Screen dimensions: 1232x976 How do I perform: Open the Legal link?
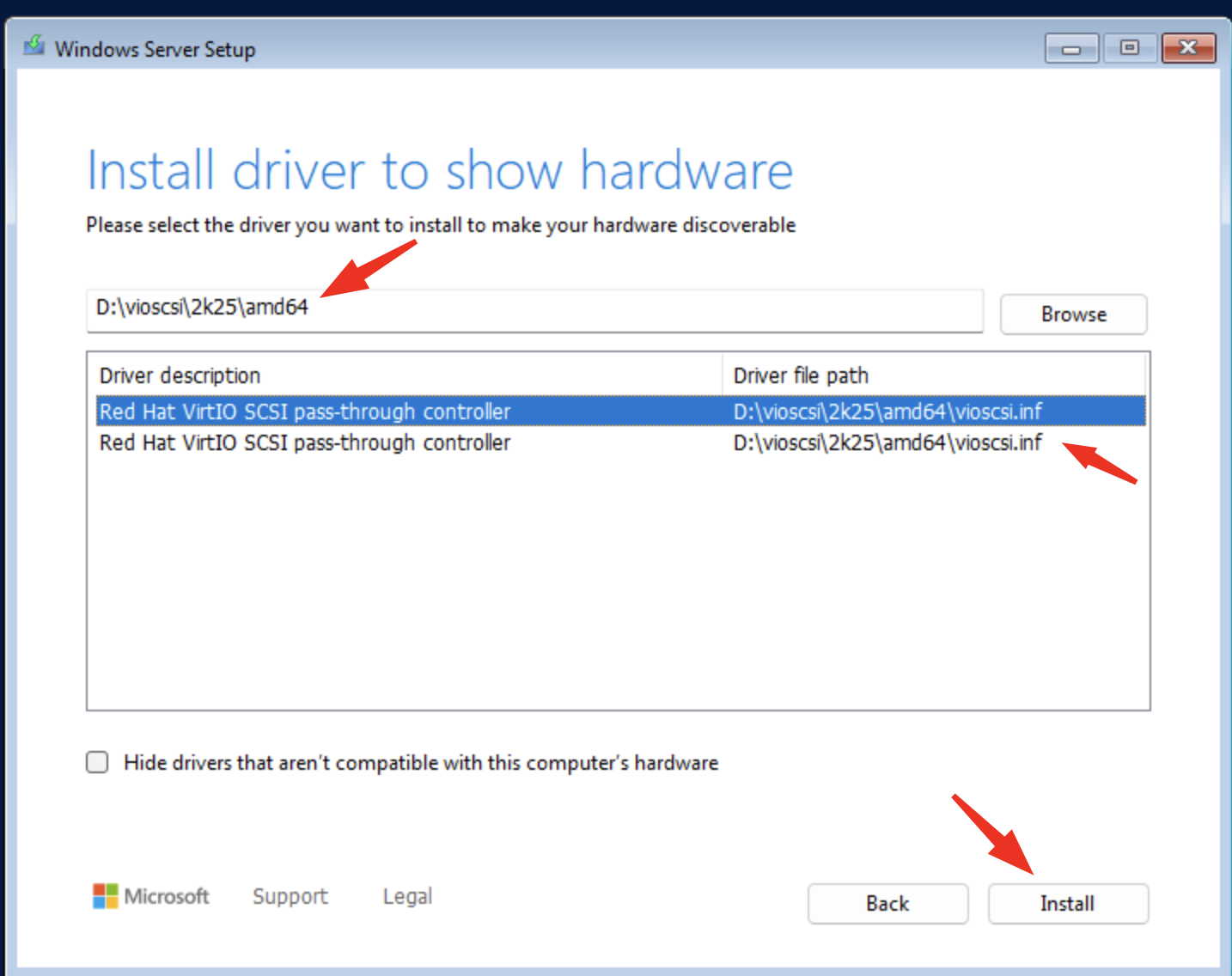point(407,896)
